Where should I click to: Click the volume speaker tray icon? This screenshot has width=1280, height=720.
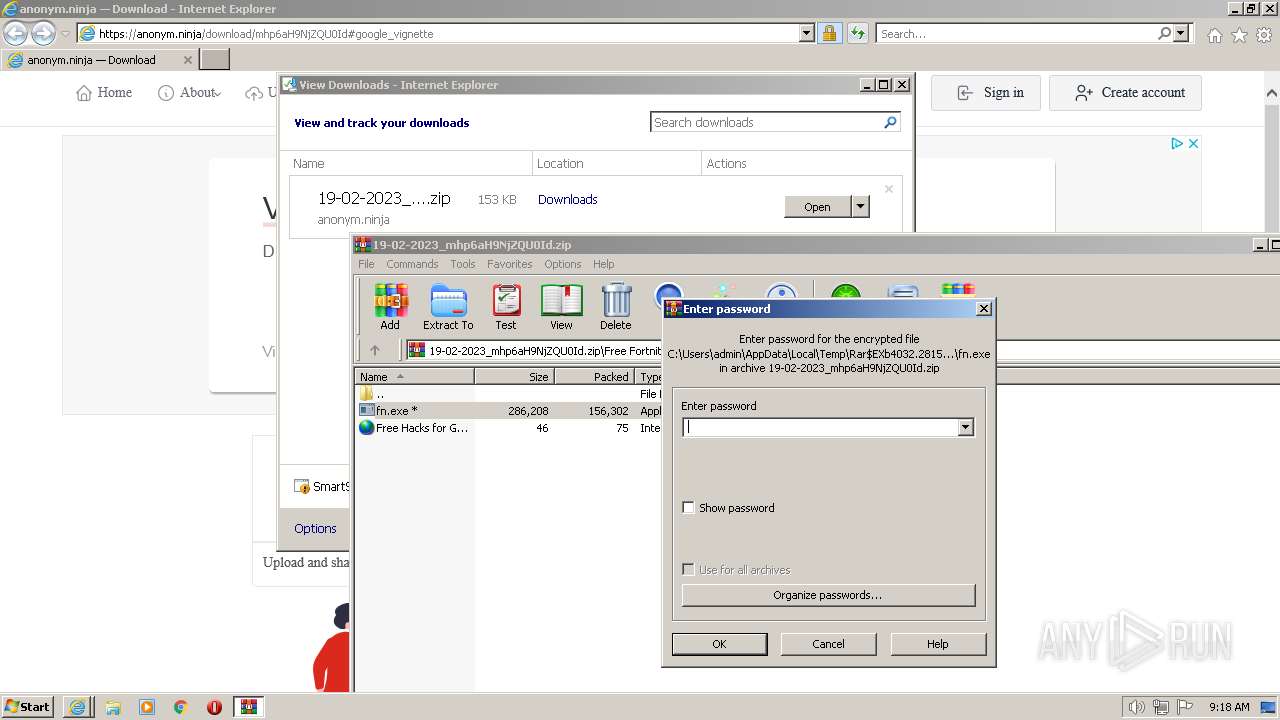[1136, 707]
